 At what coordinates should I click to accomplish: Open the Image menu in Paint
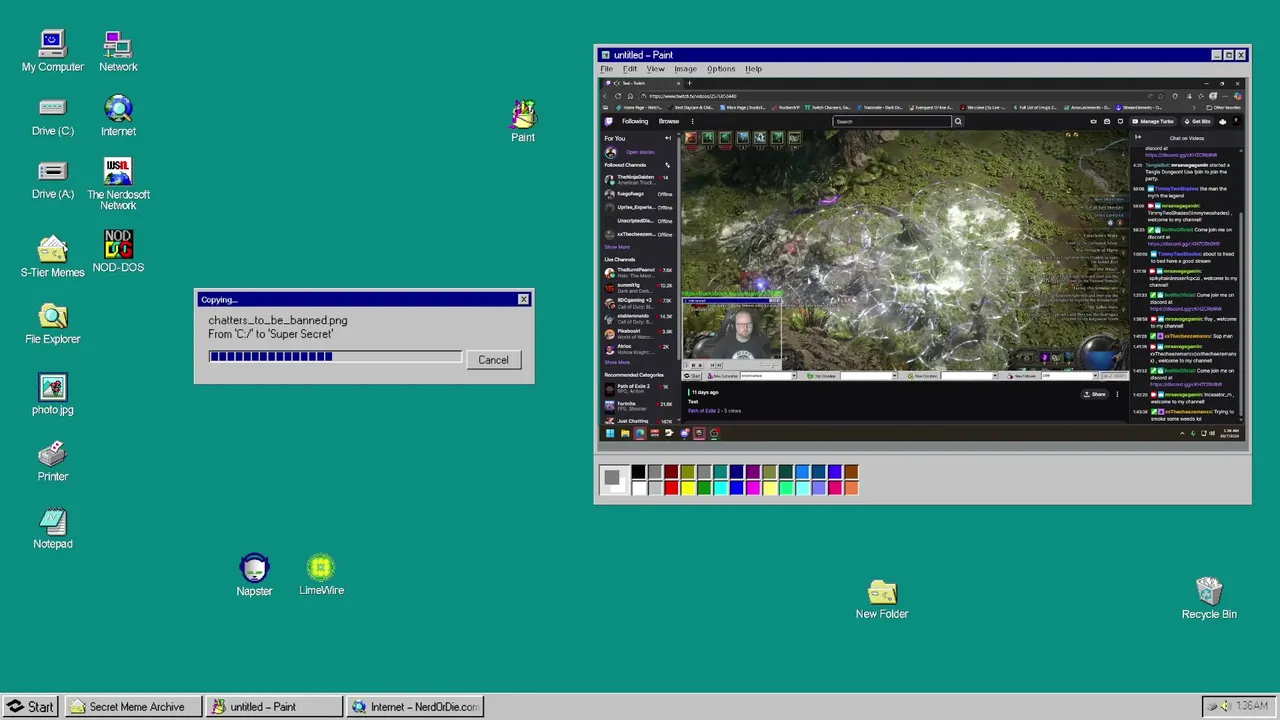[685, 69]
